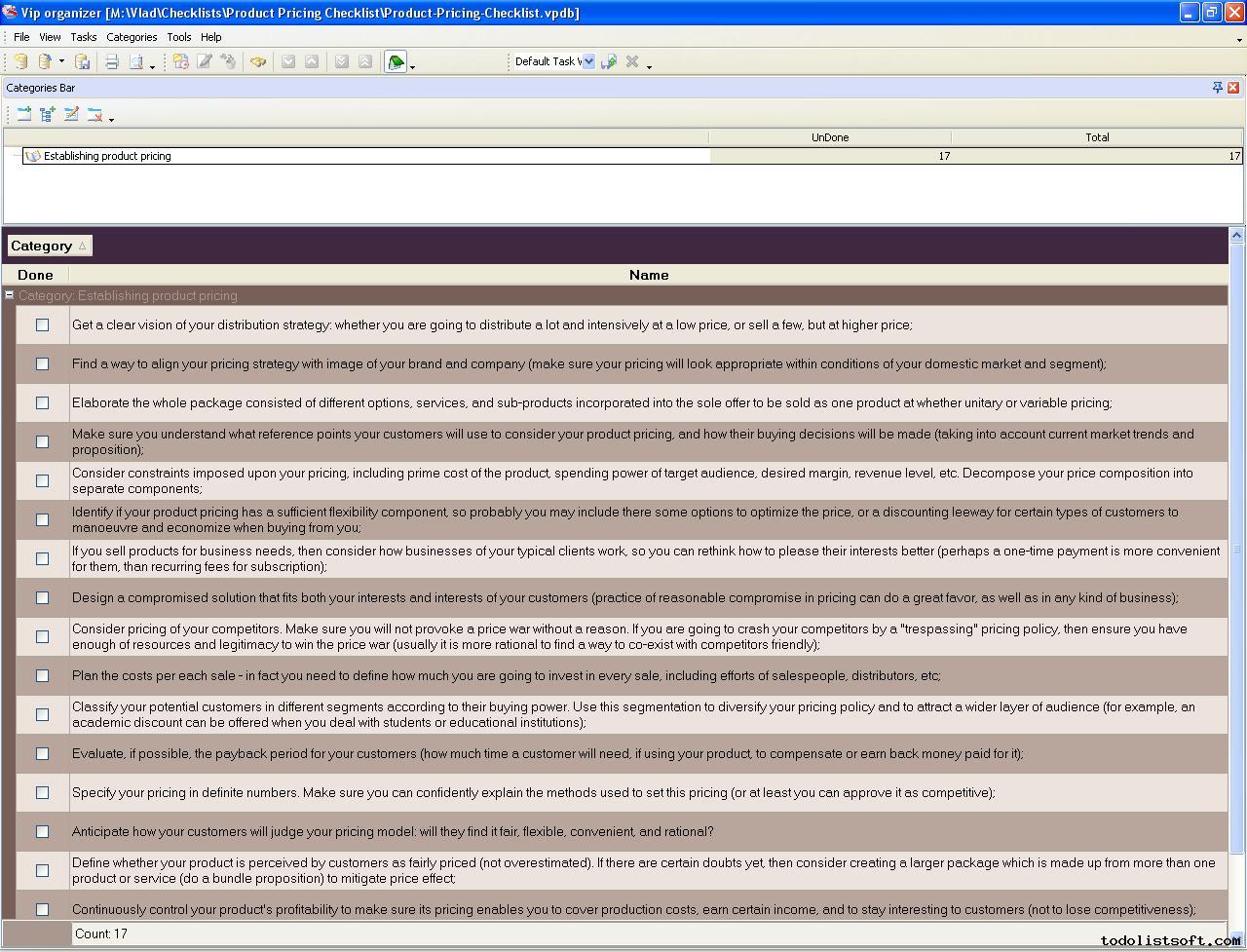Open the Default Task View dropdown
The height and width of the screenshot is (952, 1247).
coord(588,61)
